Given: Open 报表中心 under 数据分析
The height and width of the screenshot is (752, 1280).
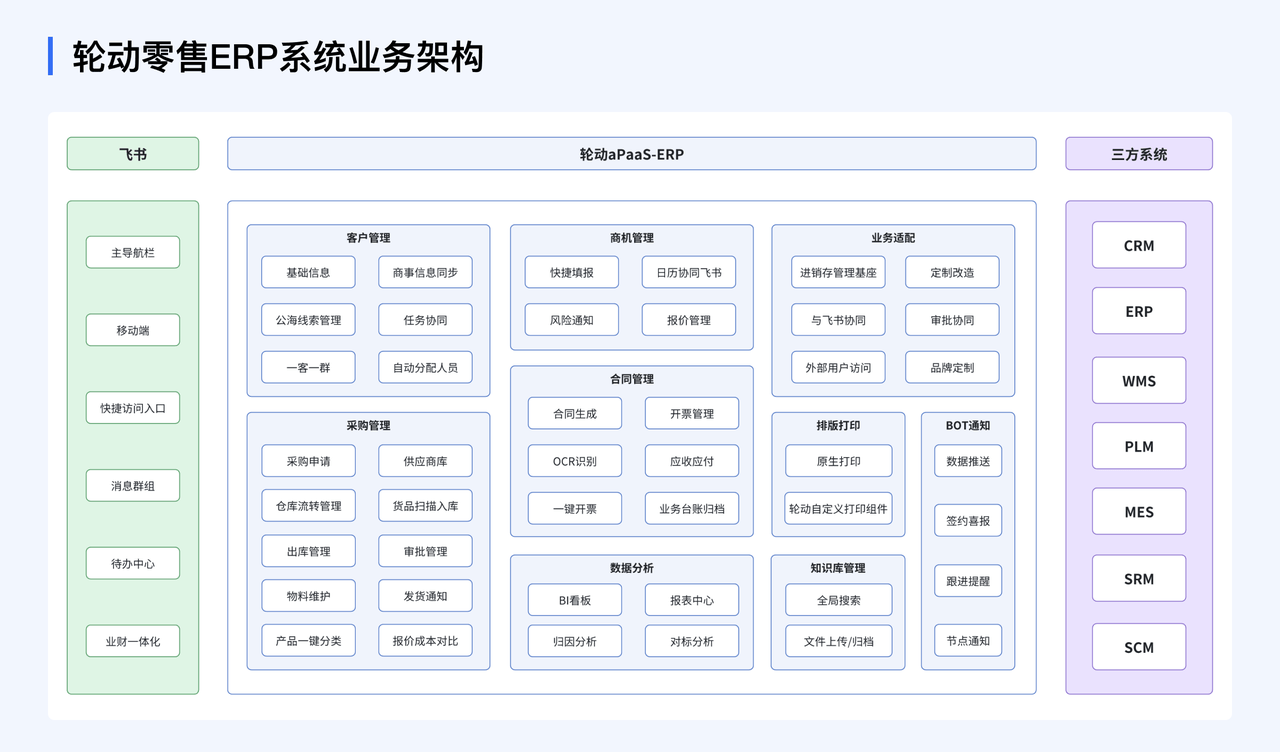Looking at the screenshot, I should (691, 599).
